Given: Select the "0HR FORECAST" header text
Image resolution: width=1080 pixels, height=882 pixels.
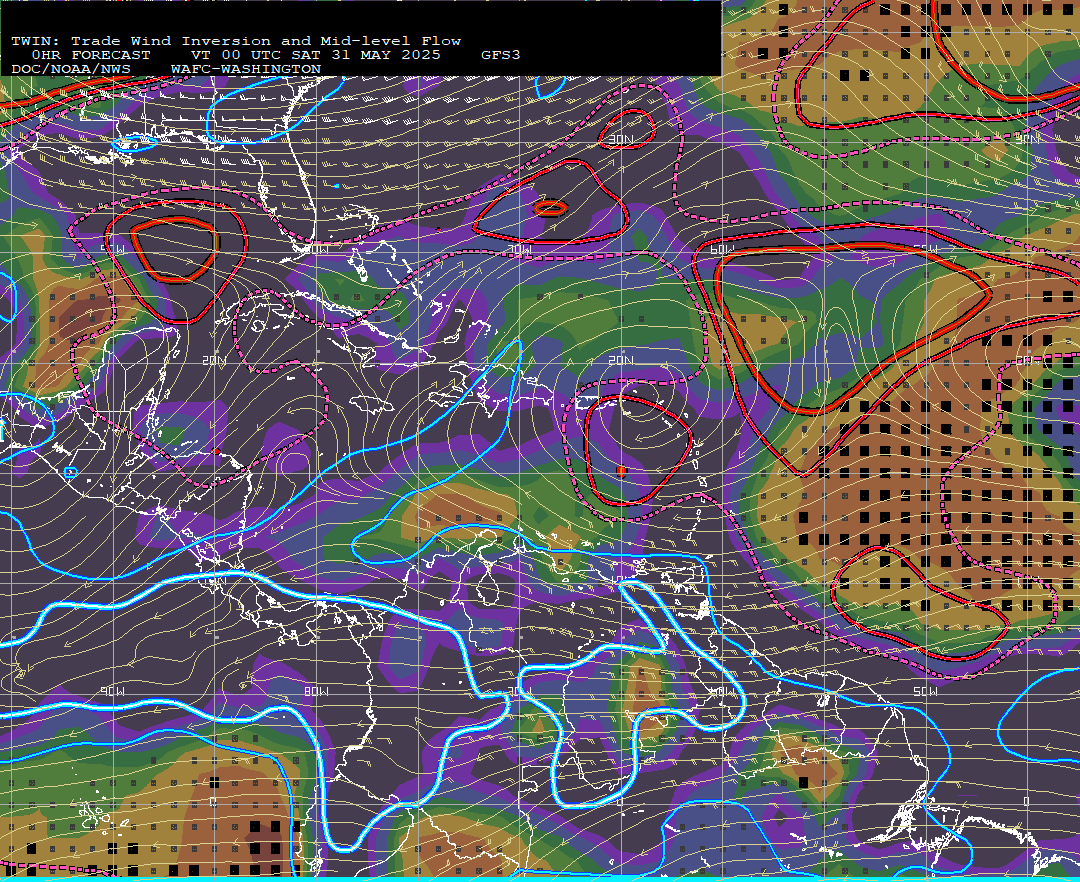Looking at the screenshot, I should pyautogui.click(x=91, y=55).
